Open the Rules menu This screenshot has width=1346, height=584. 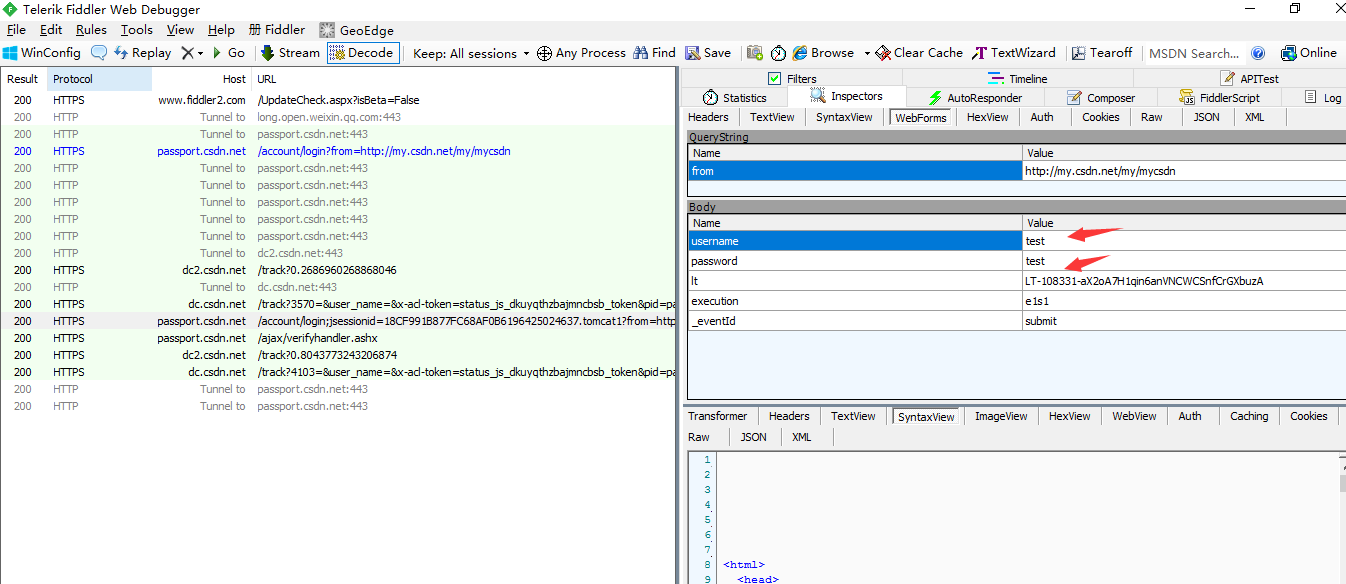point(91,30)
